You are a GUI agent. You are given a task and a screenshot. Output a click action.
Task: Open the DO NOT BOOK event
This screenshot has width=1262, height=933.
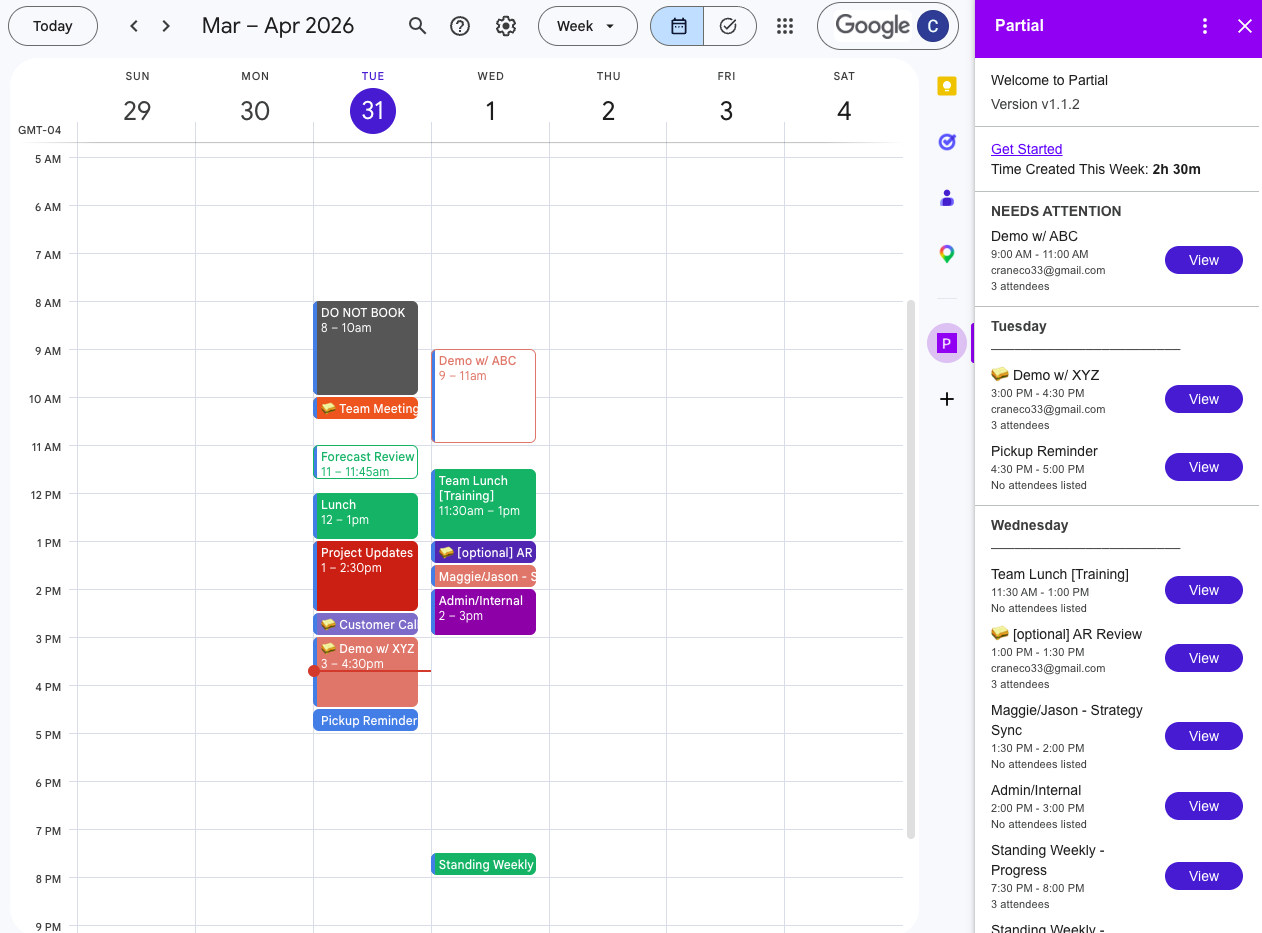(x=366, y=348)
